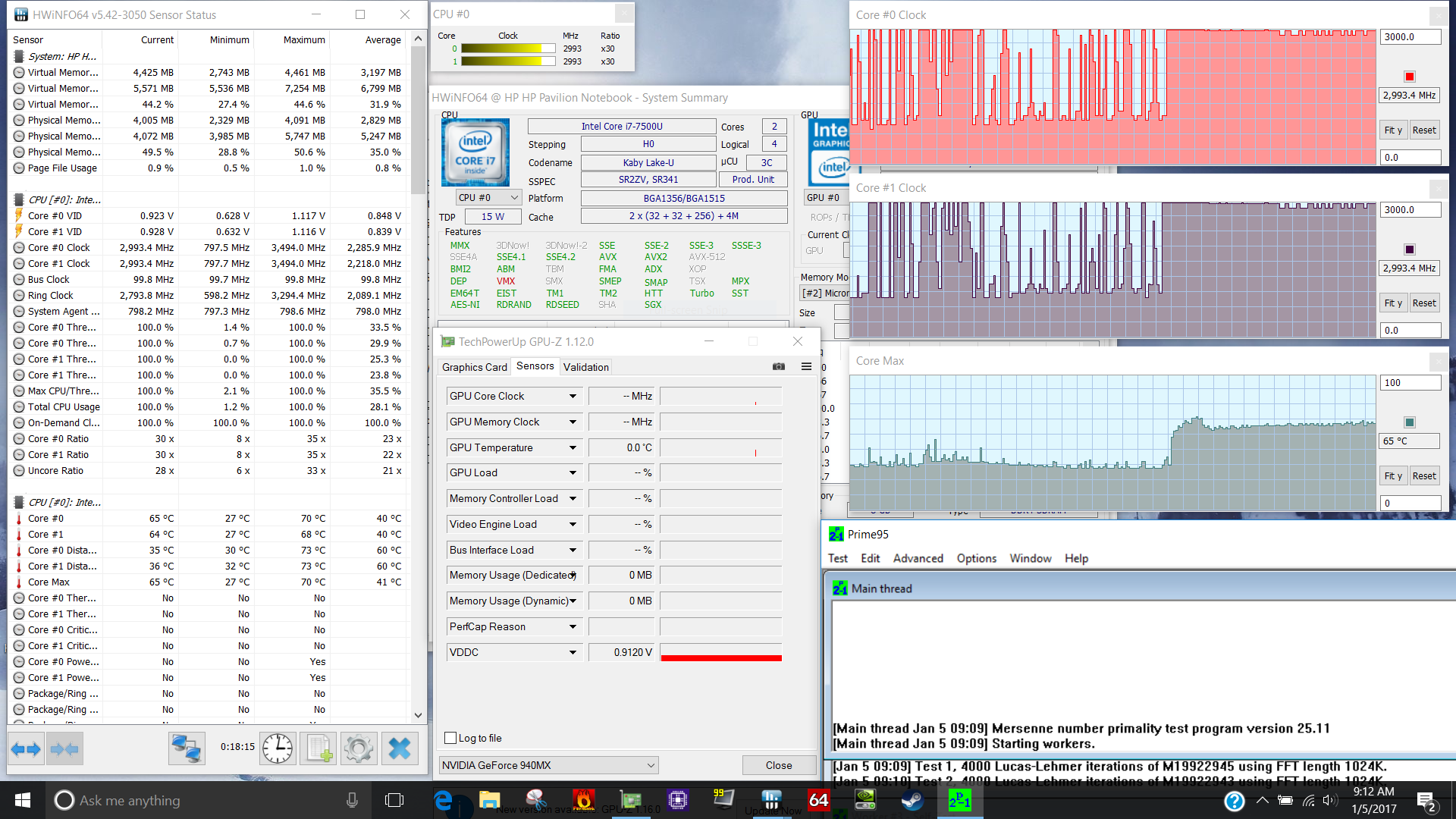The image size is (1456, 819).
Task: Open the GPU Core Clock sensor dropdown
Action: (573, 396)
